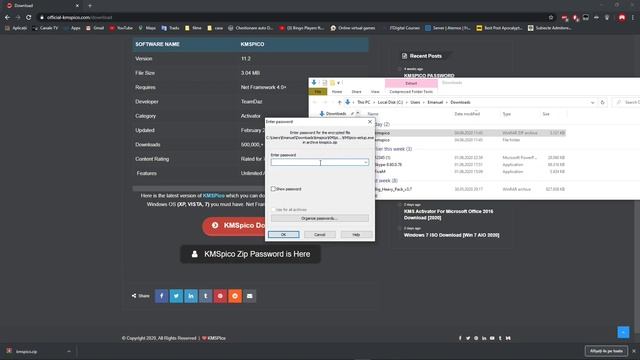Click the Organize passwords button
The width and height of the screenshot is (640, 360).
[x=320, y=218]
